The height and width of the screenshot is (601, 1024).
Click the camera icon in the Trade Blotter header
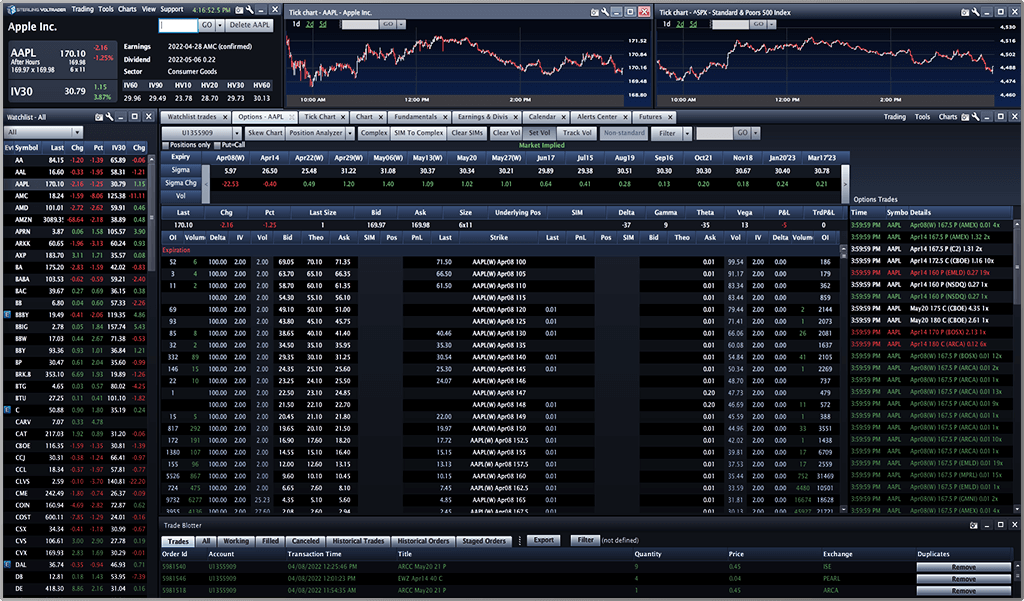(x=973, y=525)
